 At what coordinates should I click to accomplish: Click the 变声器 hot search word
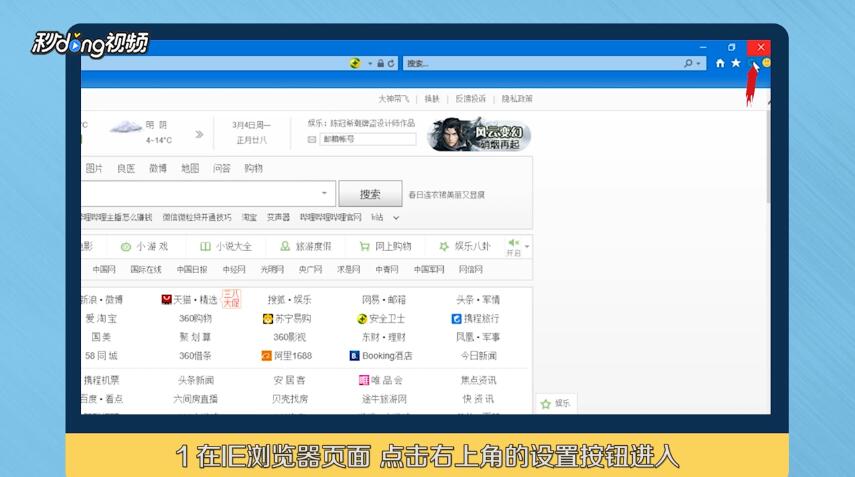(278, 217)
